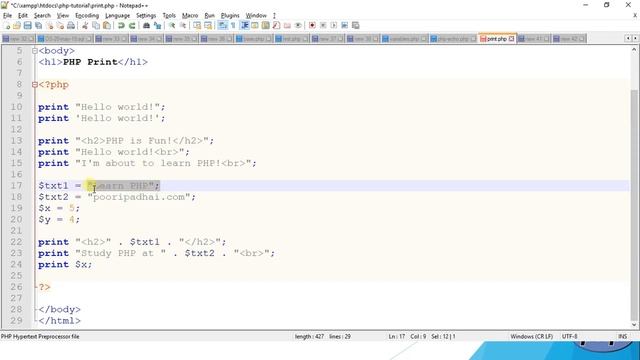640x360 pixels.
Task: Toggle synchronized horizontal scrolling
Action: 208,25
